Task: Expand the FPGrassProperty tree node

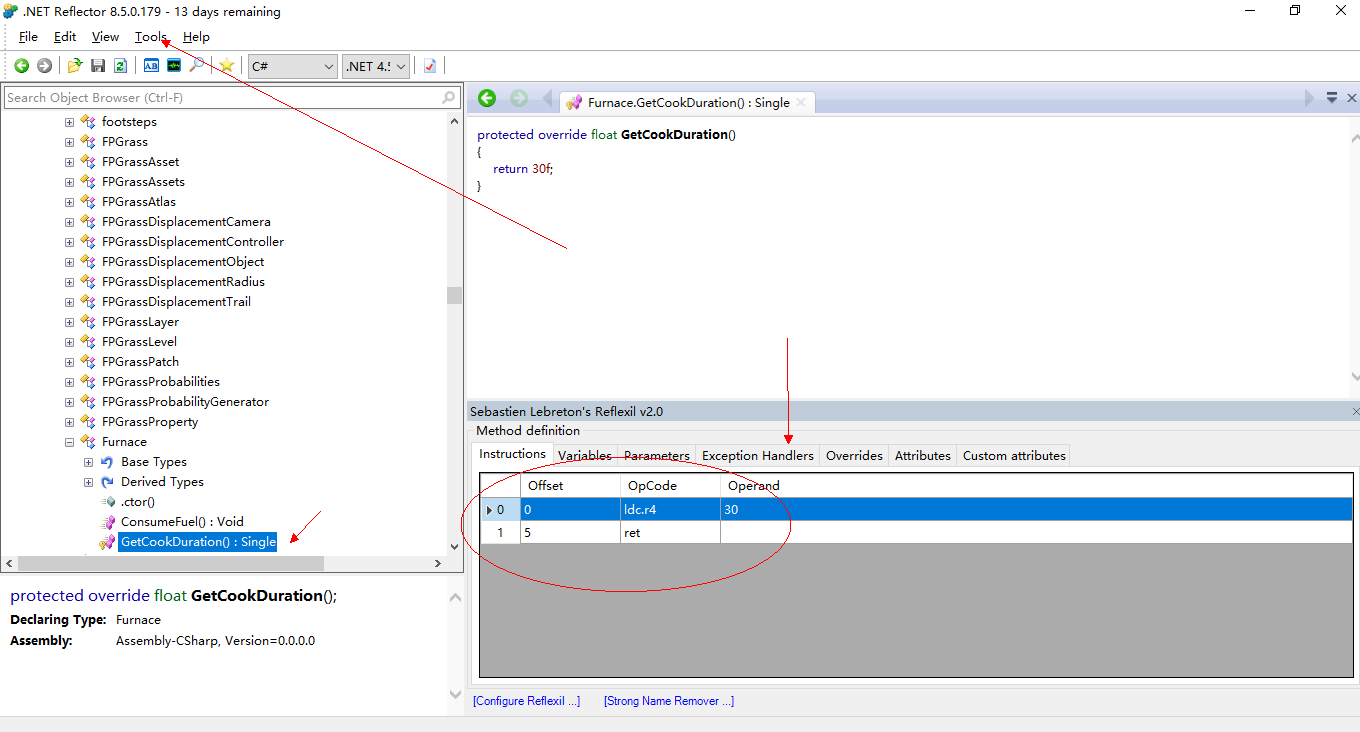Action: click(69, 422)
